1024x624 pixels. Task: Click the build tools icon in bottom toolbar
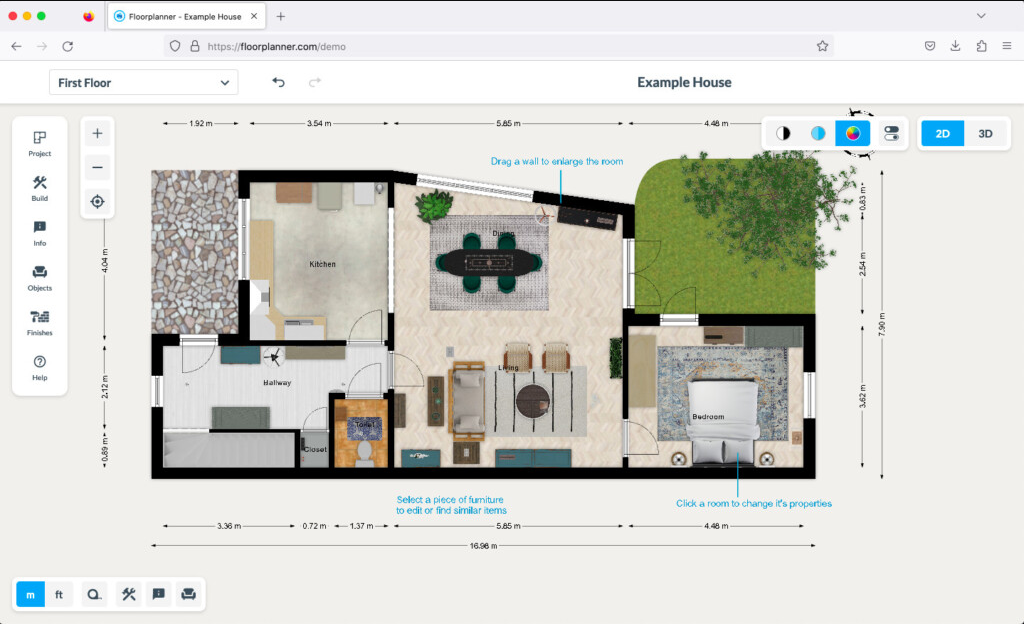tap(128, 594)
